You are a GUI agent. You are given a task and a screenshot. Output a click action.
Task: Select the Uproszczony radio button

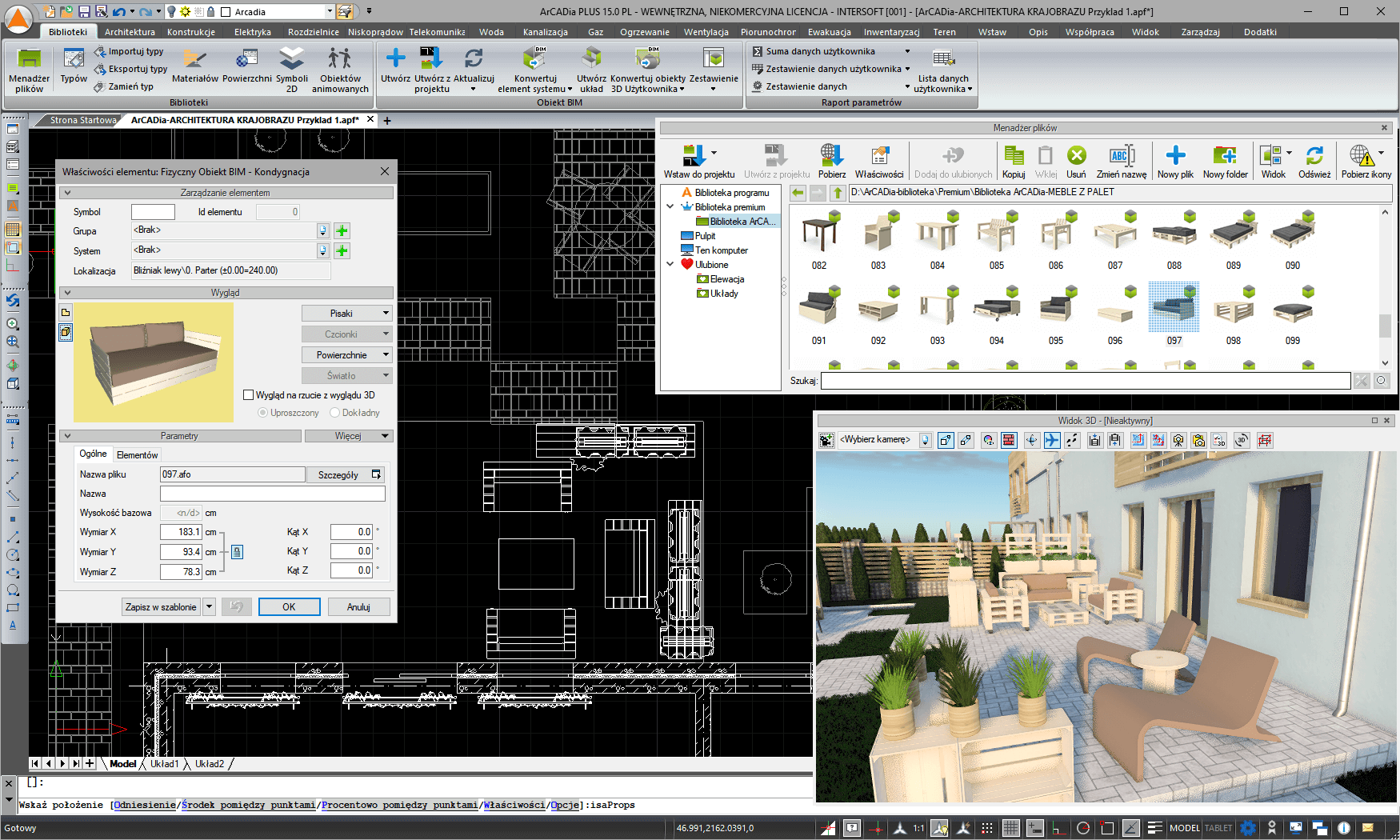[262, 413]
